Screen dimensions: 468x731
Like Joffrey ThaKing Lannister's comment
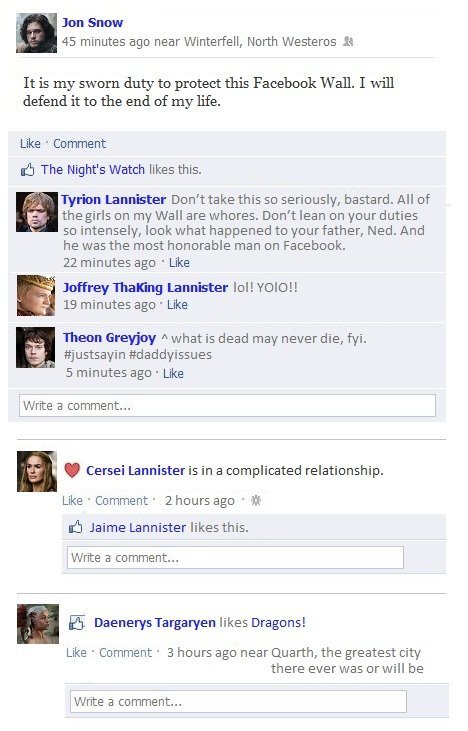177,304
